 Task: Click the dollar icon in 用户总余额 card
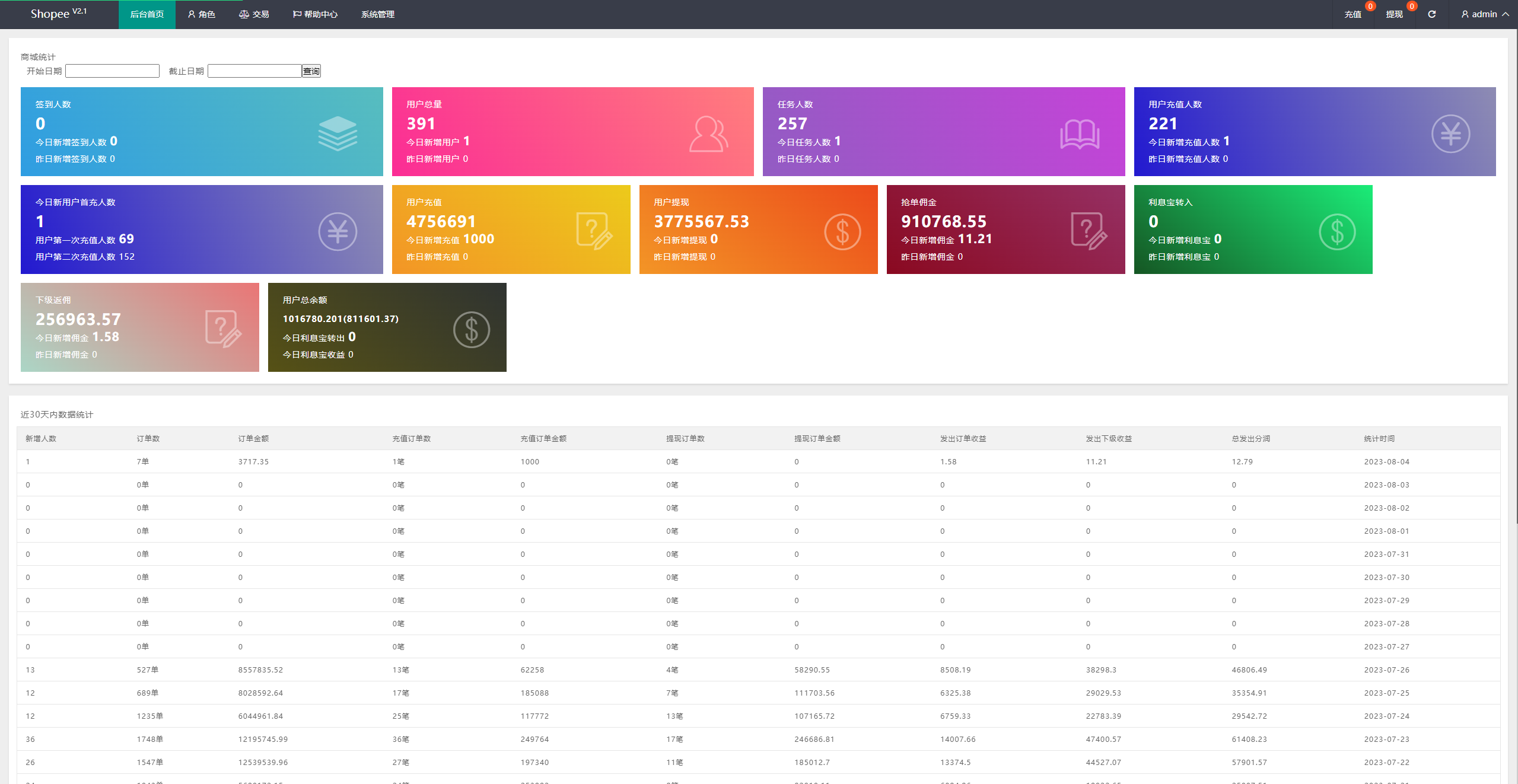point(472,330)
